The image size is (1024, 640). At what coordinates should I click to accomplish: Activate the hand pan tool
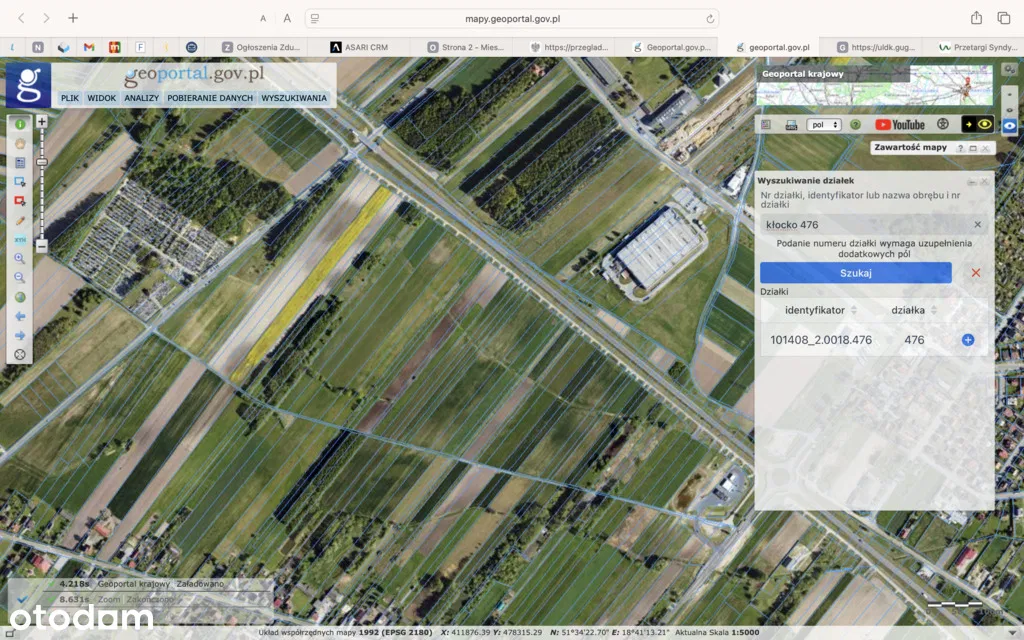19,143
